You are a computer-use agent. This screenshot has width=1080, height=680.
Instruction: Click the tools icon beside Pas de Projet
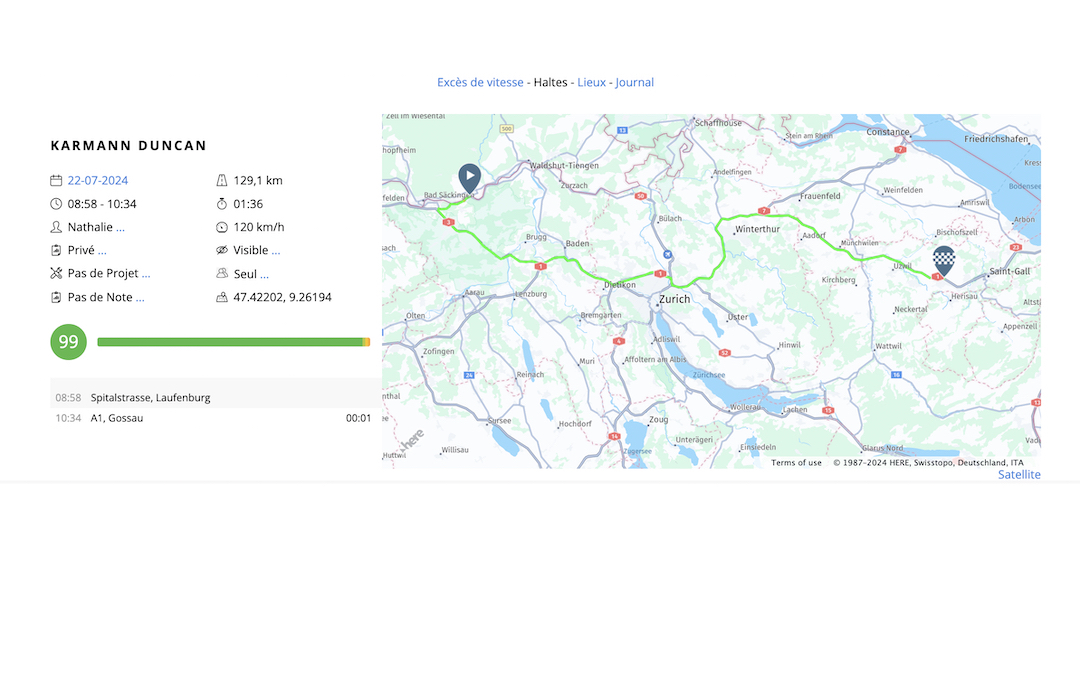(56, 273)
